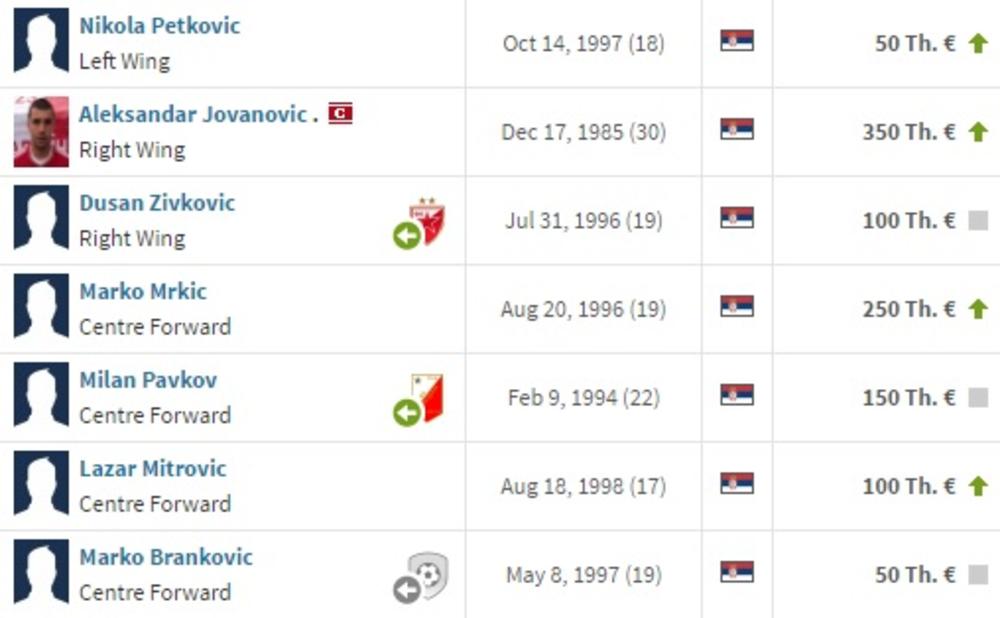The width and height of the screenshot is (1000, 618).
Task: Click the Serbian flag in Marko Mrkic's row
Action: pyautogui.click(x=737, y=307)
